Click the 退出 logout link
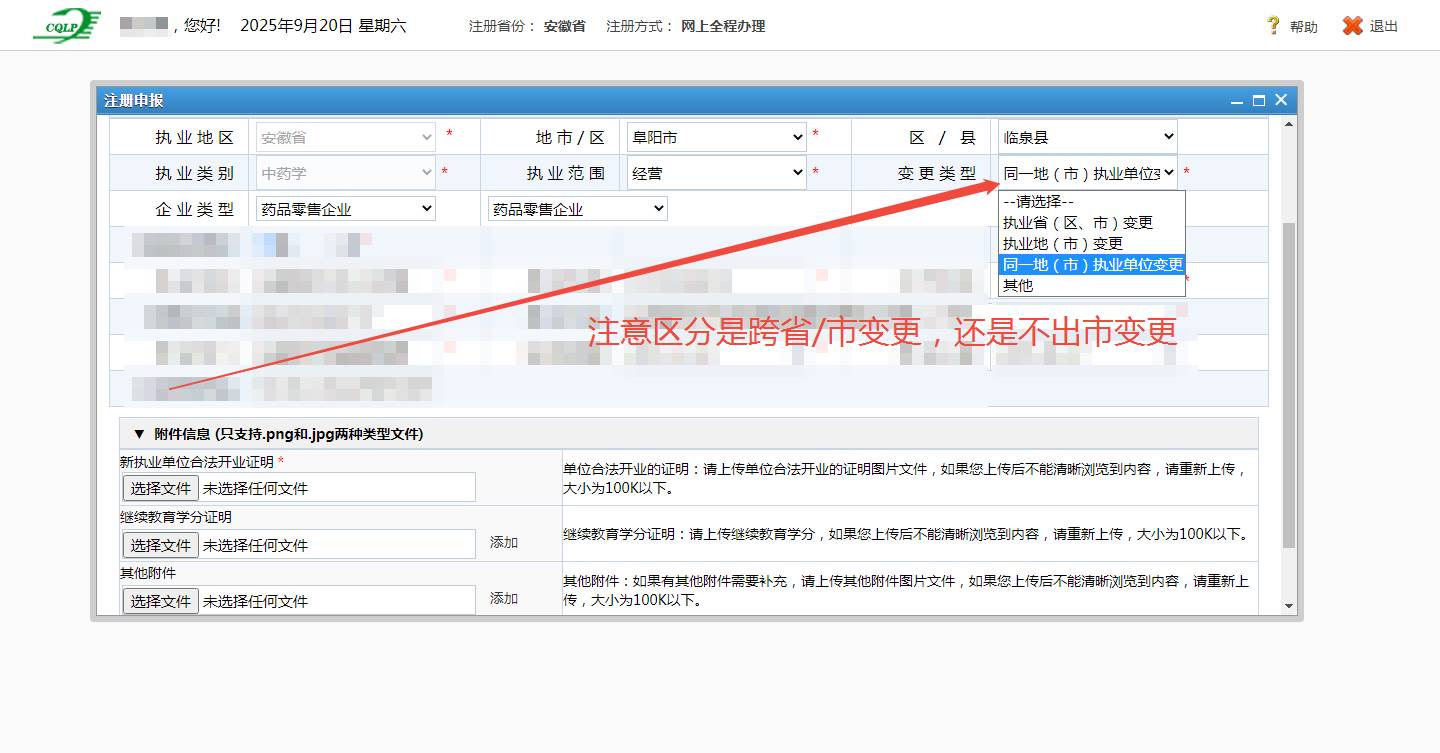 (1383, 27)
